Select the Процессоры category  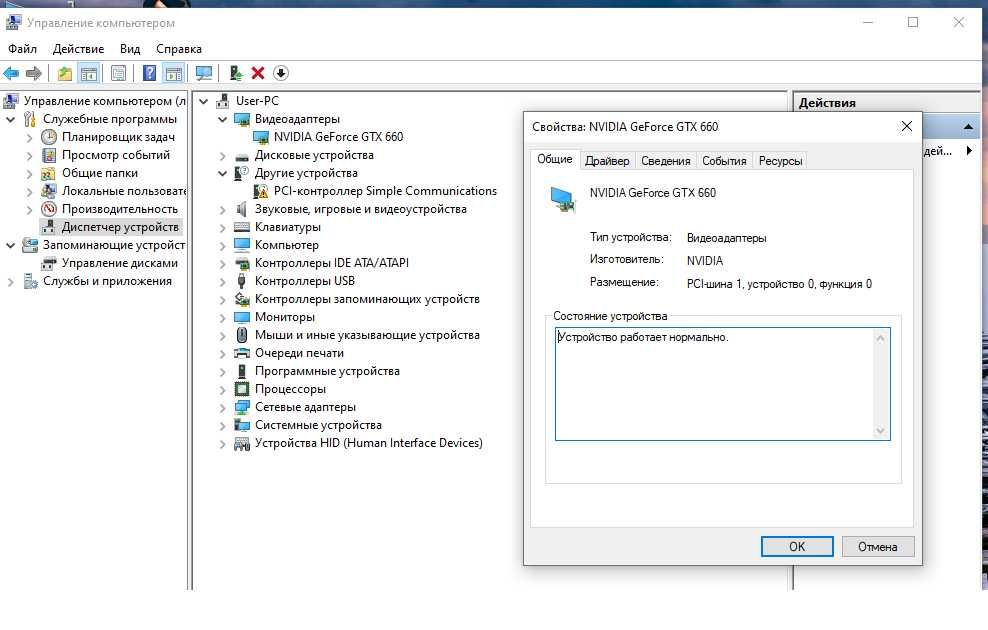pos(290,389)
